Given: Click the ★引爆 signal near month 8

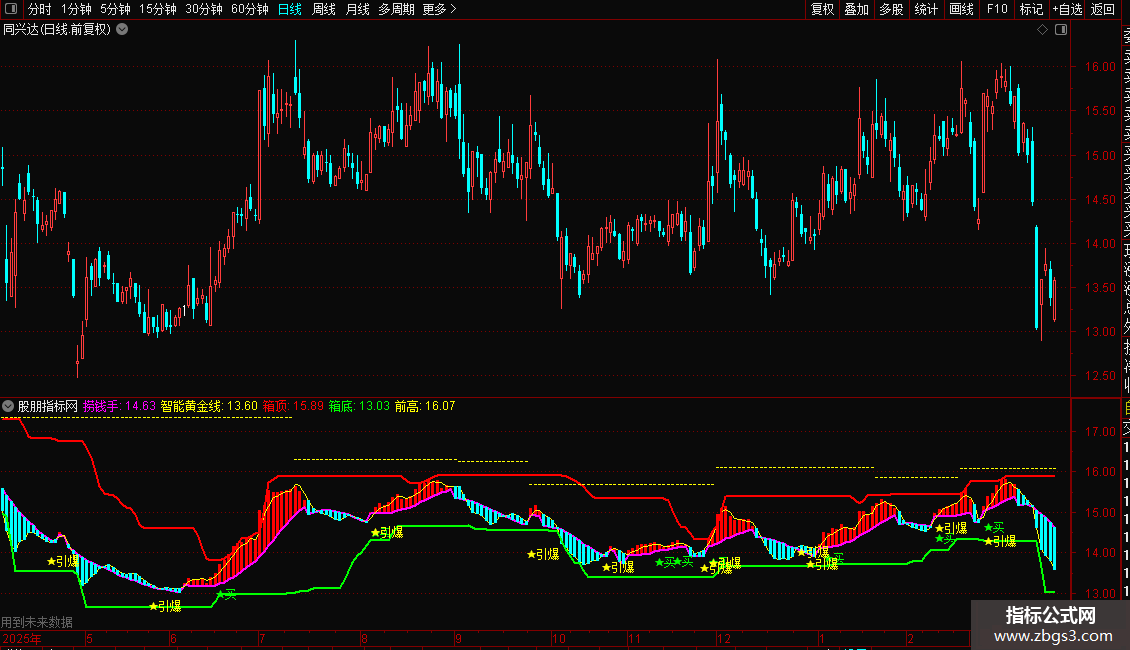Looking at the screenshot, I should click(x=387, y=533).
